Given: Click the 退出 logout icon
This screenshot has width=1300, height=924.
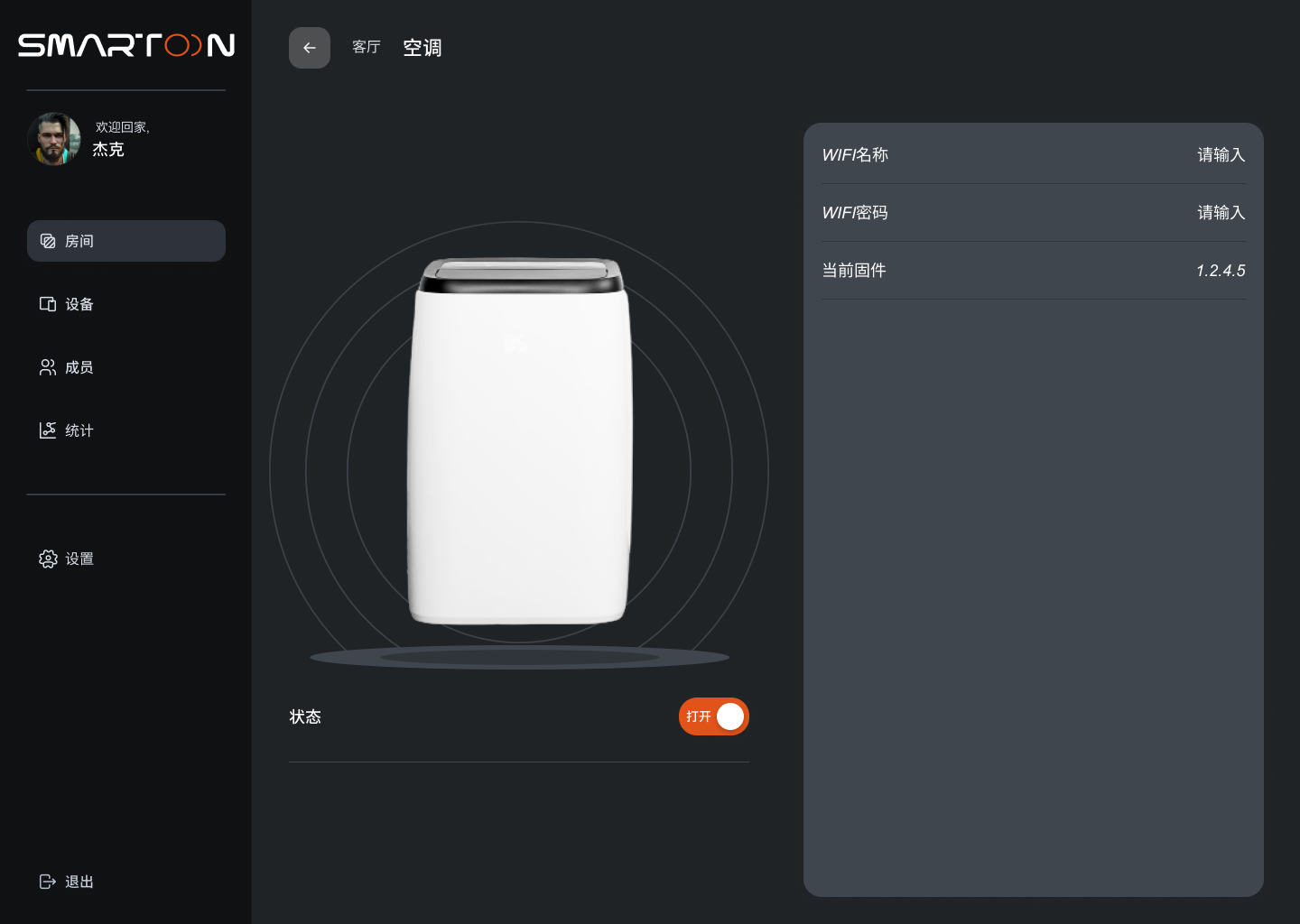Looking at the screenshot, I should click(48, 882).
